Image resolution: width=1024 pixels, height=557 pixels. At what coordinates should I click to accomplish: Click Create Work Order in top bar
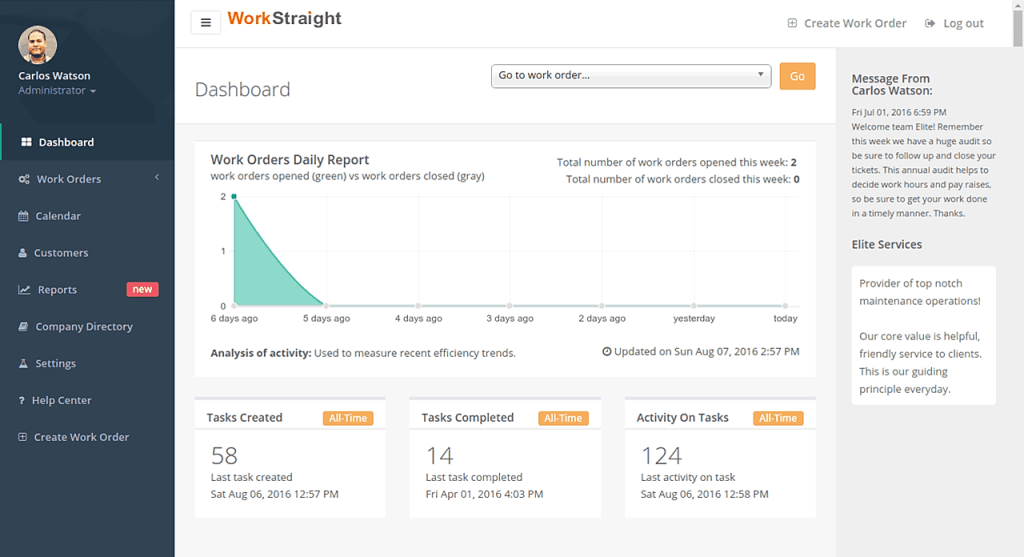pos(846,23)
